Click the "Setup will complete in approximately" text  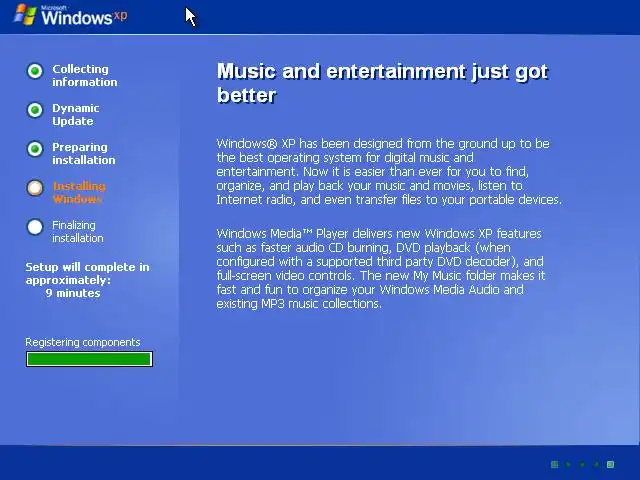pos(87,273)
